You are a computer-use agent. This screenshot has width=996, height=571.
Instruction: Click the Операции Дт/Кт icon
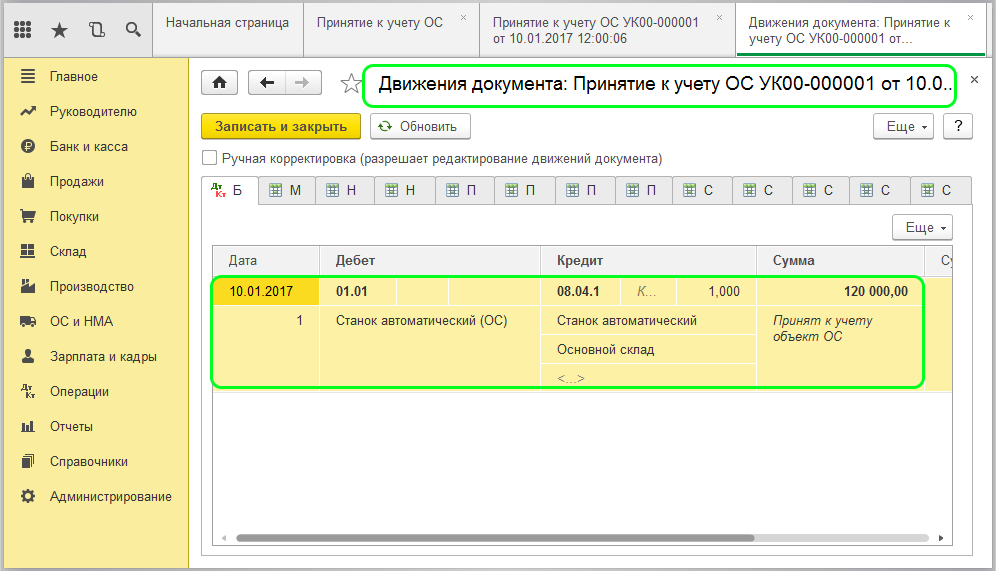click(x=28, y=391)
